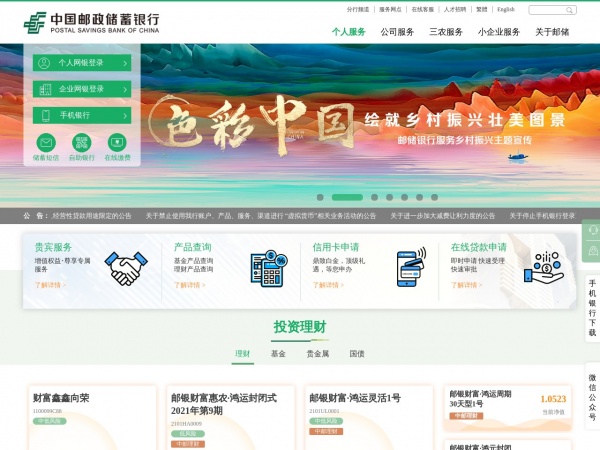Click 了解详情 under 产品查询
600x450 pixels.
(x=189, y=285)
